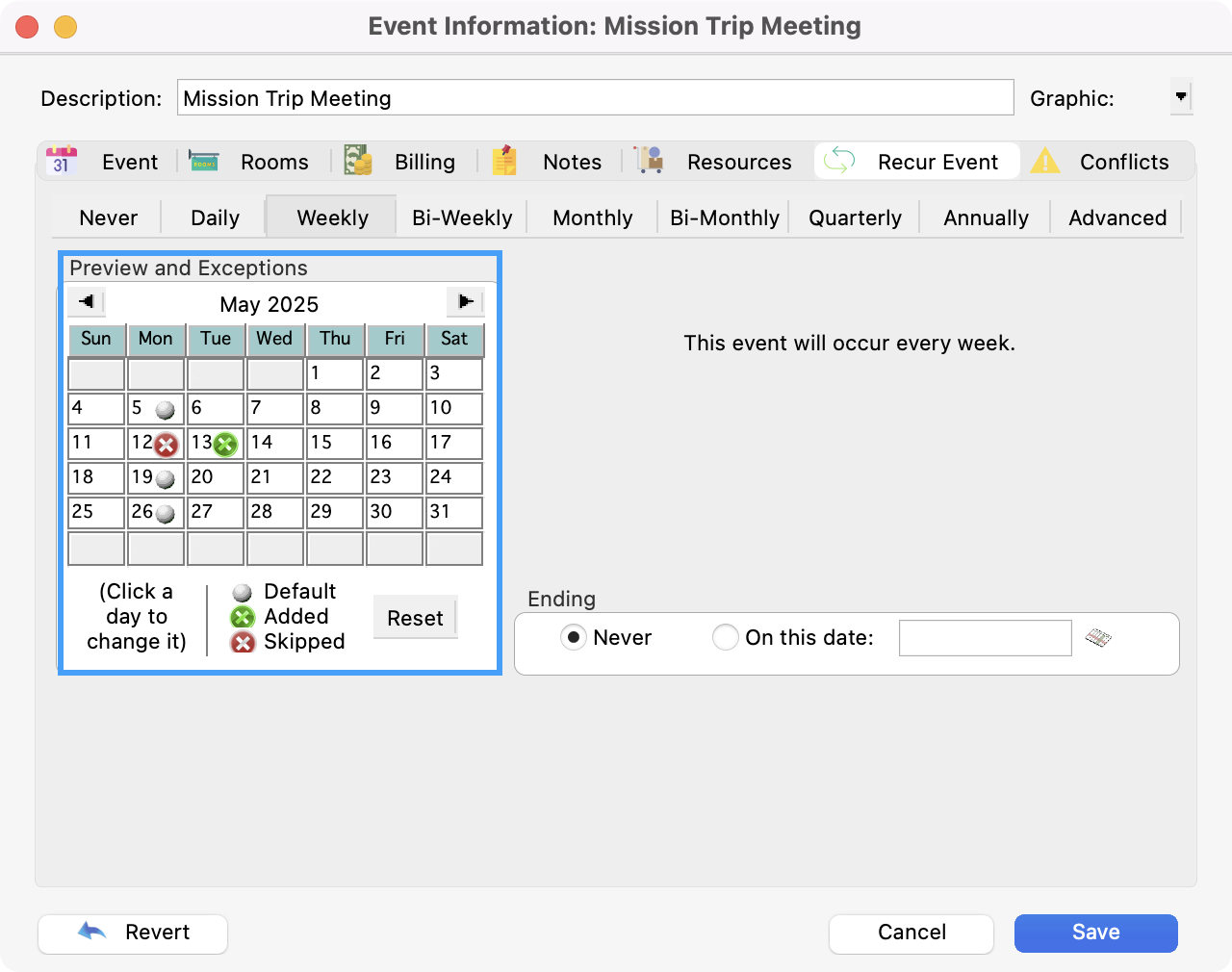Screen dimensions: 1232x972
Task: Open the Graphic dropdown arrow
Action: coord(1181,97)
